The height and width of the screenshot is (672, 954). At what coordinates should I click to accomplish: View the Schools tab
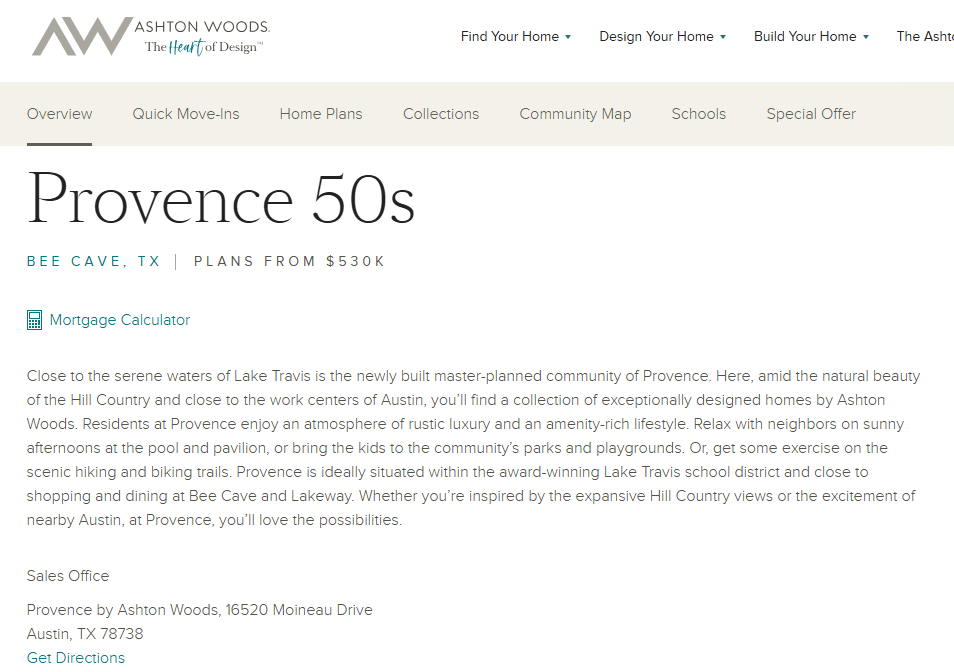point(698,114)
